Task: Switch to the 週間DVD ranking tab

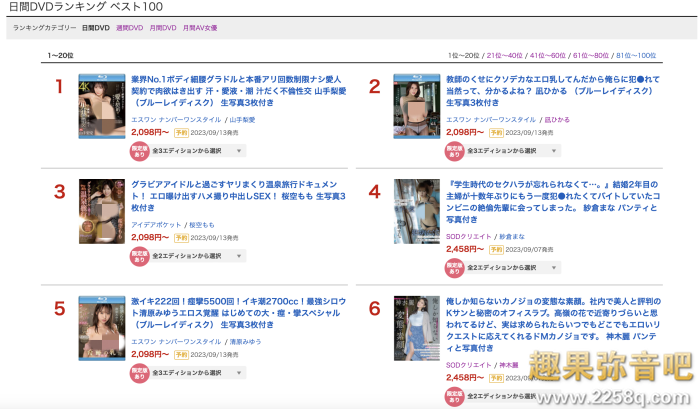Action: click(129, 28)
